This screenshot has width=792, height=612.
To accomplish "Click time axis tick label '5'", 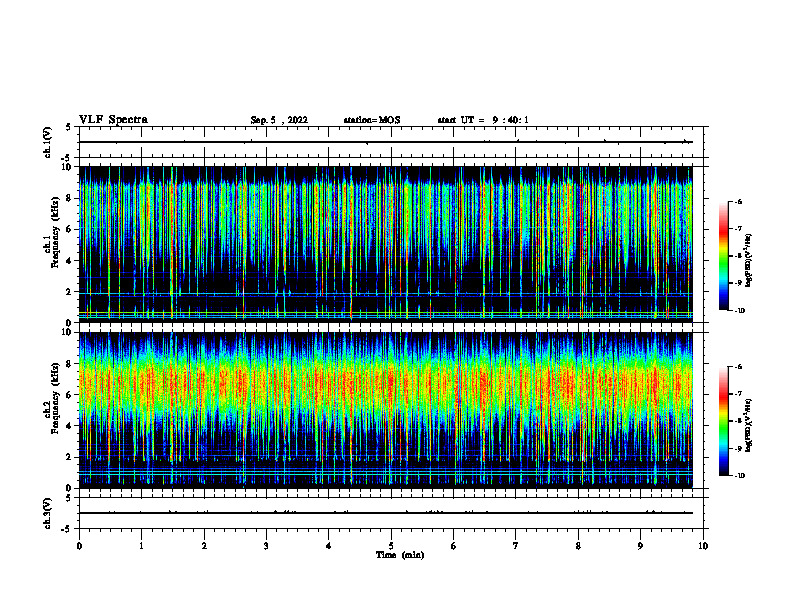I will click(x=391, y=546).
